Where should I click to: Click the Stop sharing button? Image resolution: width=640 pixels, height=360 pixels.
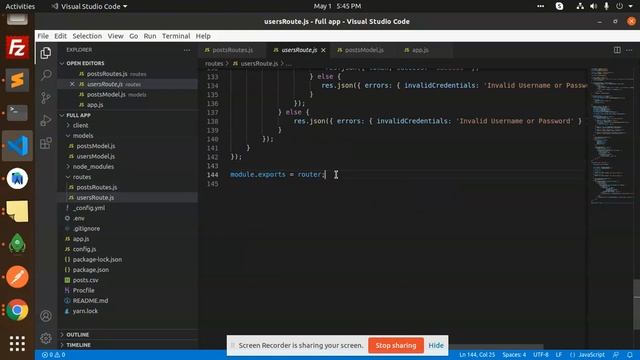pyautogui.click(x=396, y=345)
